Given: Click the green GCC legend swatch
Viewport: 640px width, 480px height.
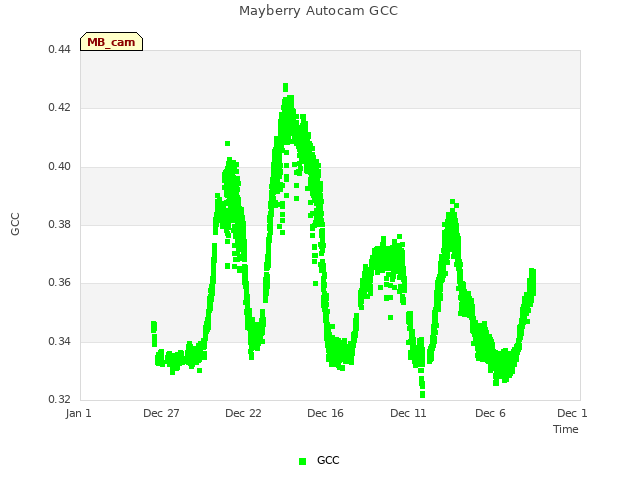Looking at the screenshot, I should [302, 461].
